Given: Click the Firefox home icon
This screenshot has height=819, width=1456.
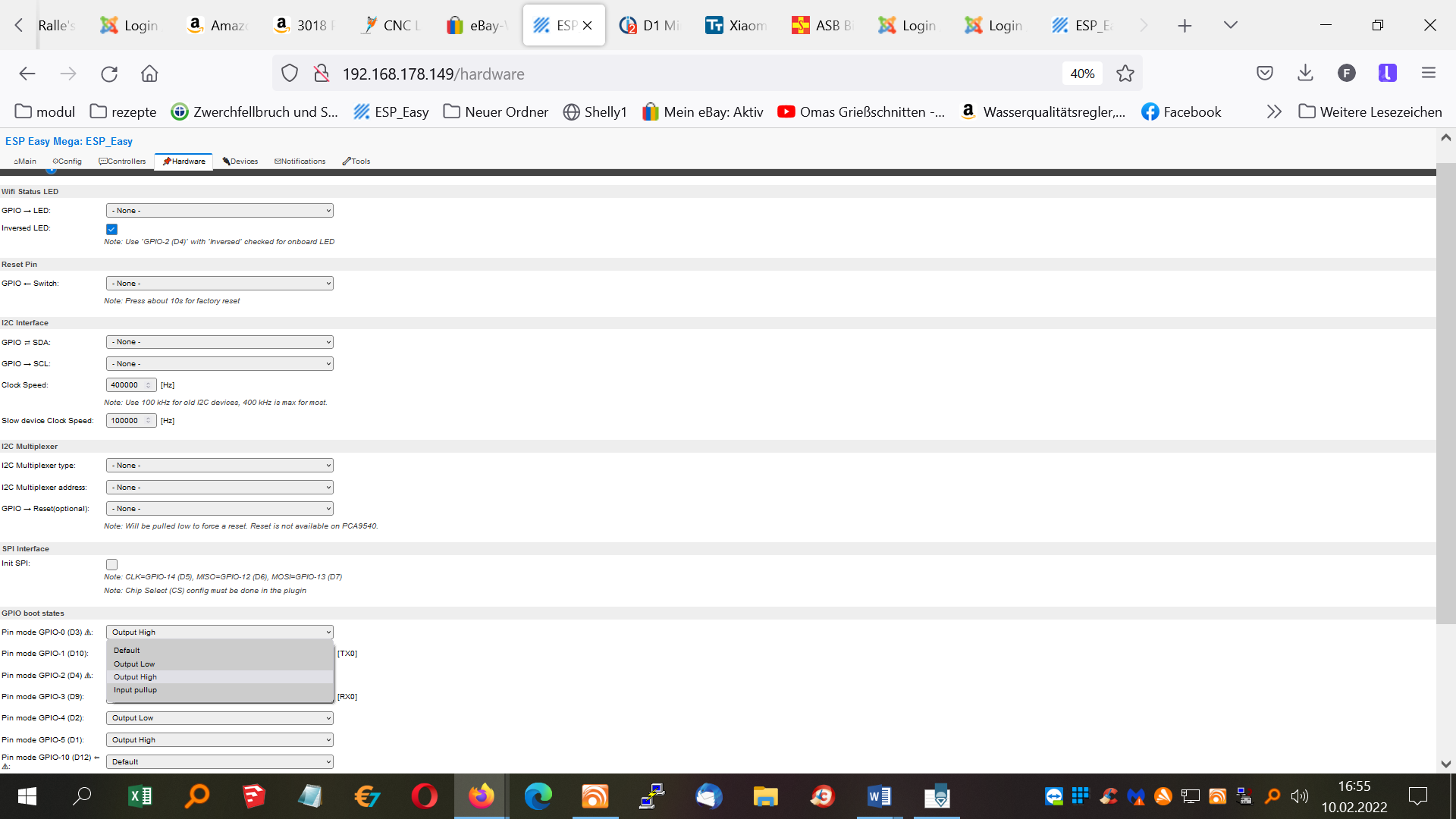Looking at the screenshot, I should point(149,74).
